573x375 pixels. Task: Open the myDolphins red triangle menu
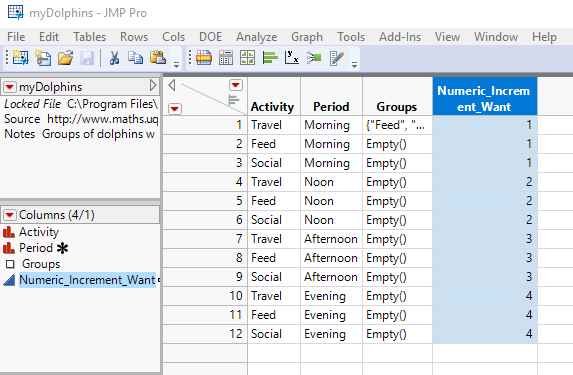coord(10,87)
